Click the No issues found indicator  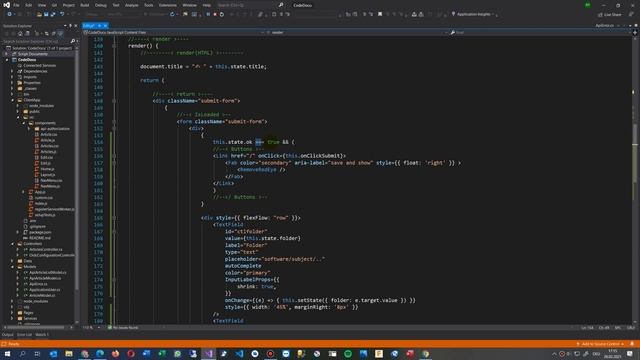123,328
